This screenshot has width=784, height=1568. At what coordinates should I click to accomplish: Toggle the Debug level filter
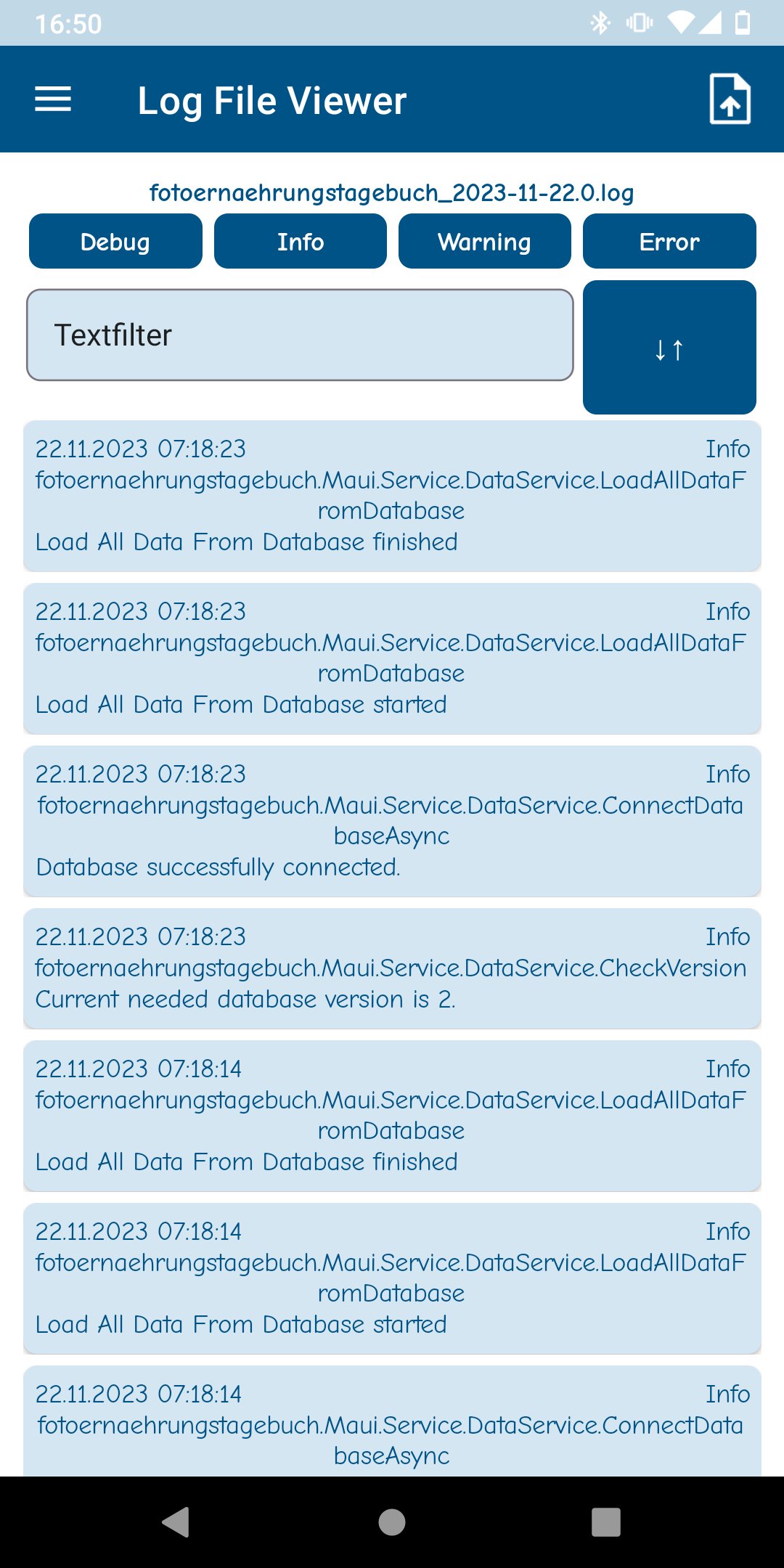point(115,242)
